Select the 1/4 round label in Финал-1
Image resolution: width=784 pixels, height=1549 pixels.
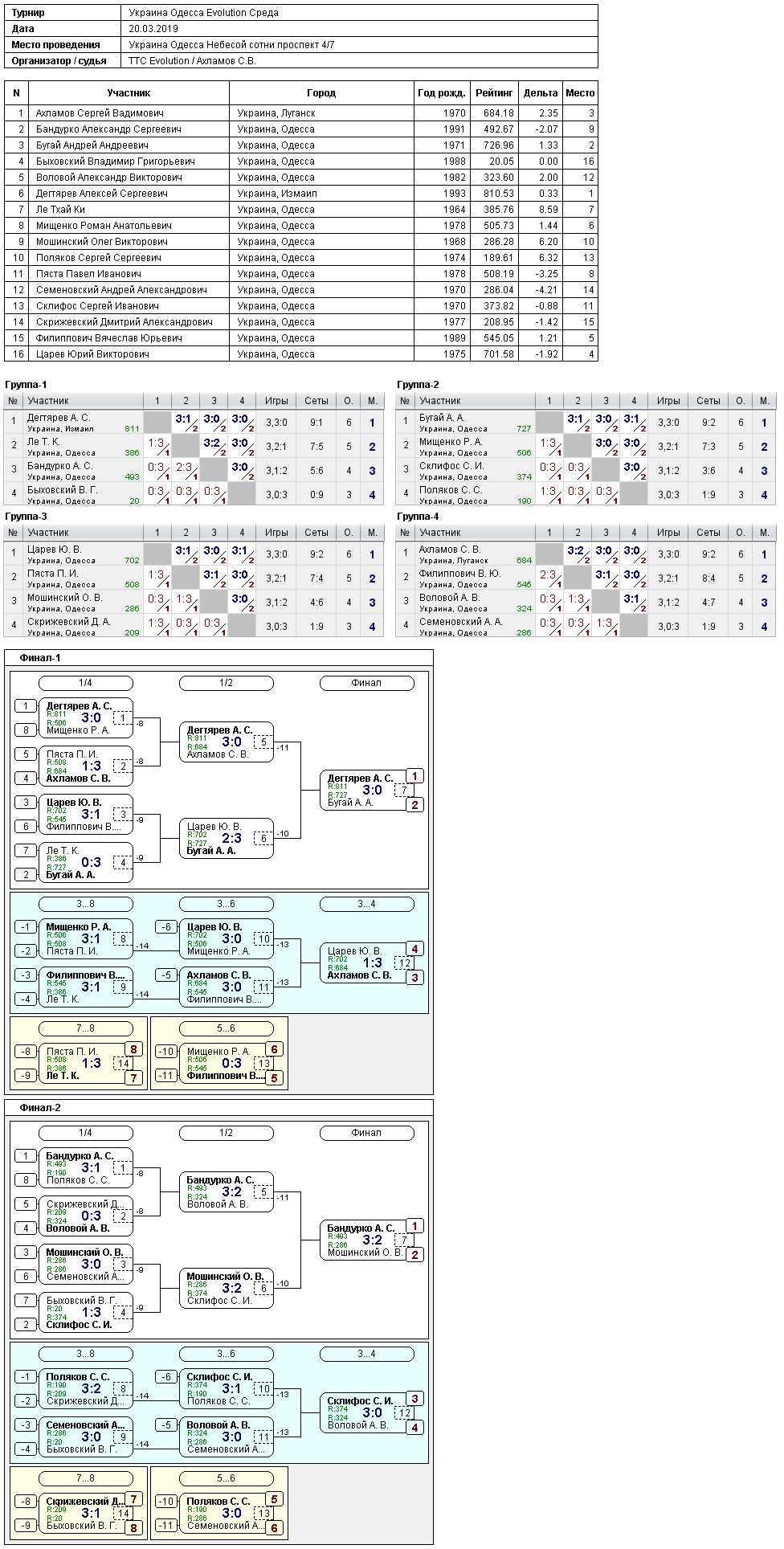(86, 683)
